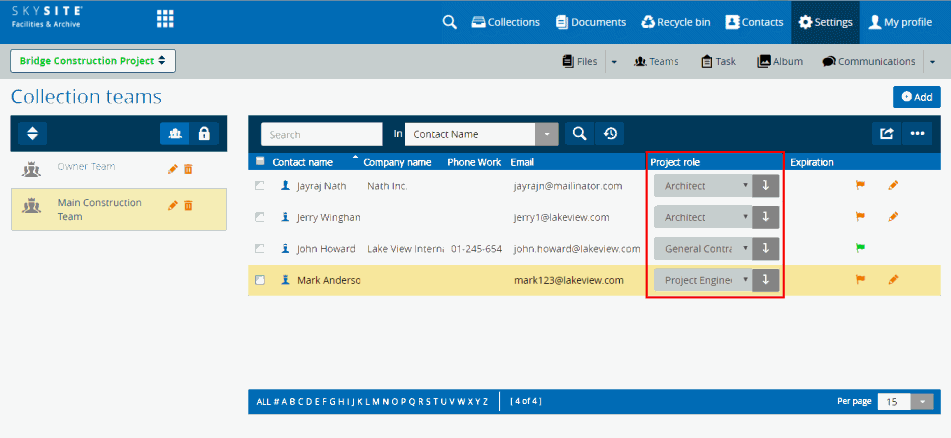Screen dimensions: 951x438
Task: Click the contact Search input field
Action: (x=321, y=134)
